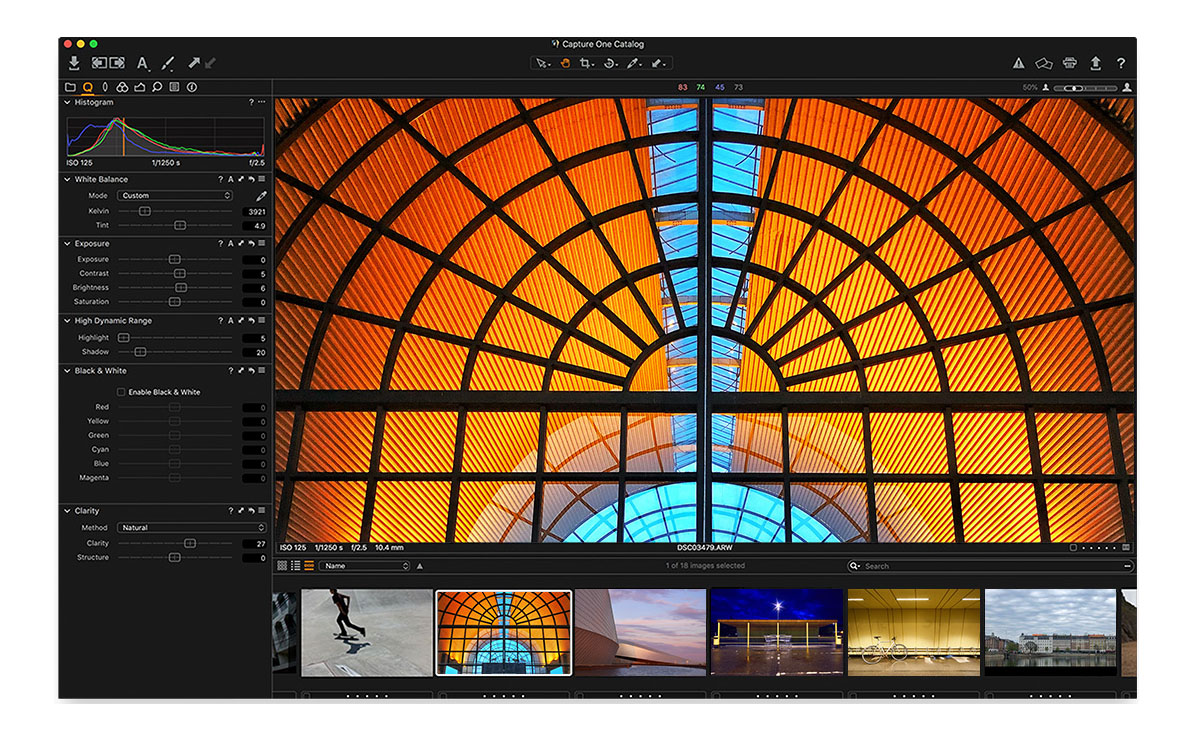The width and height of the screenshot is (1195, 738).
Task: Switch browser to list view
Action: 295,566
